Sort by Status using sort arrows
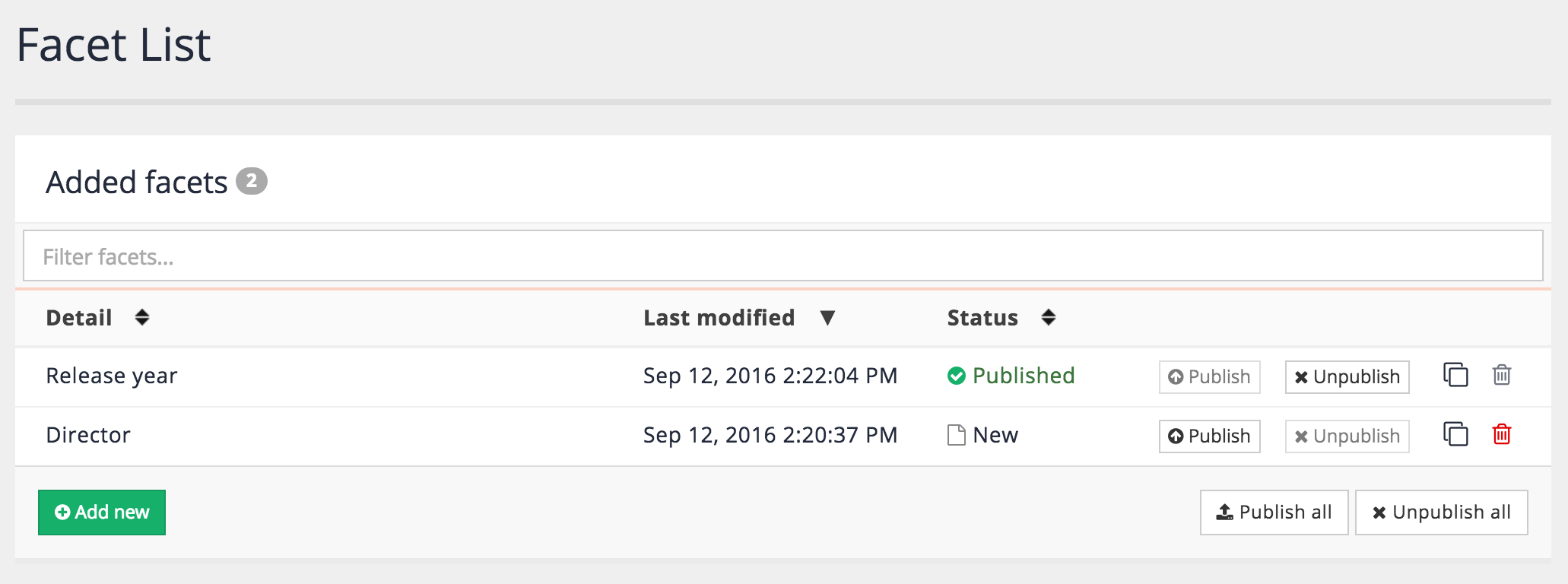This screenshot has height=584, width=1568. (x=1049, y=318)
